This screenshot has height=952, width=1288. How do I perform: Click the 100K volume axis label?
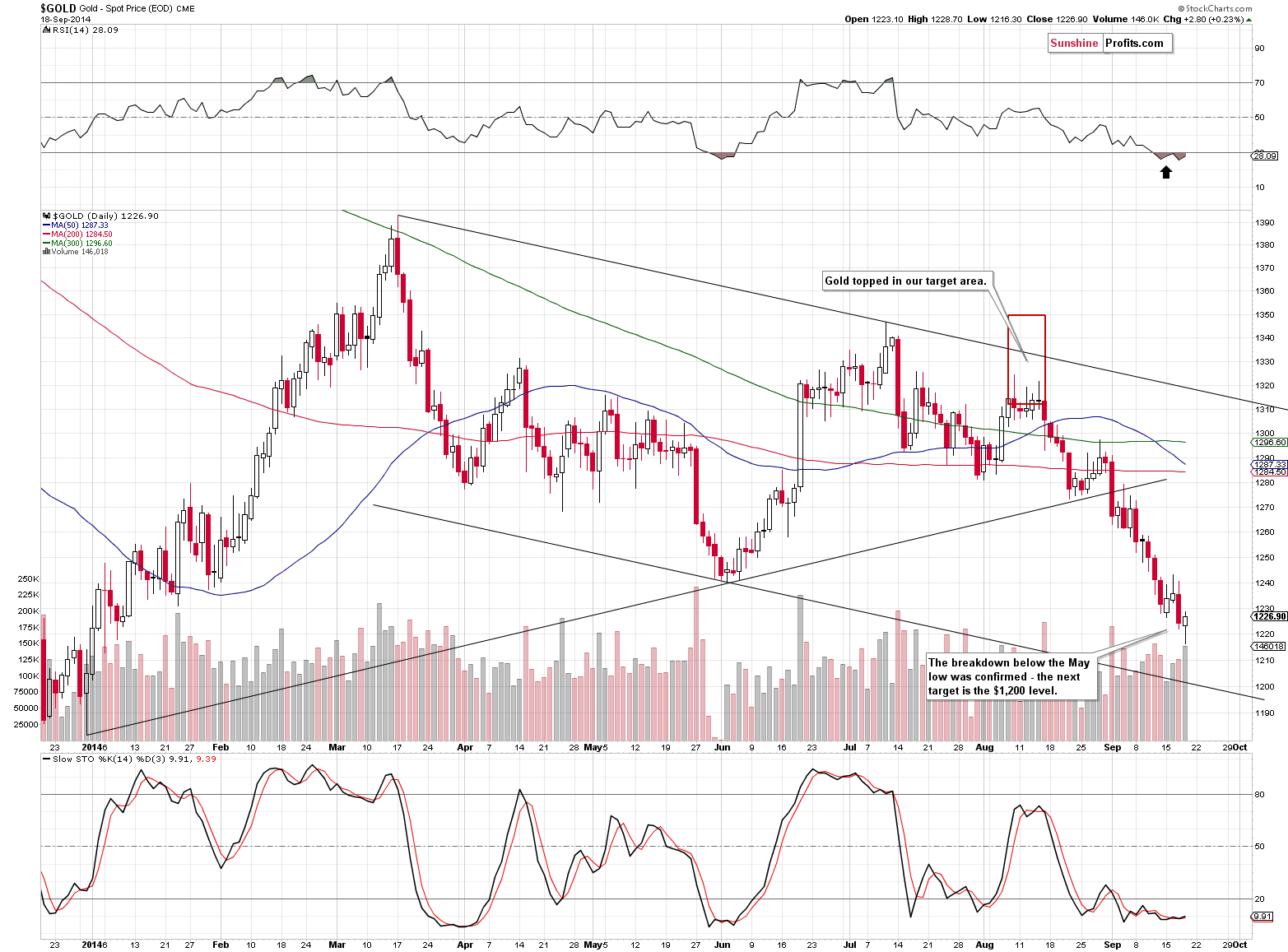coord(28,676)
